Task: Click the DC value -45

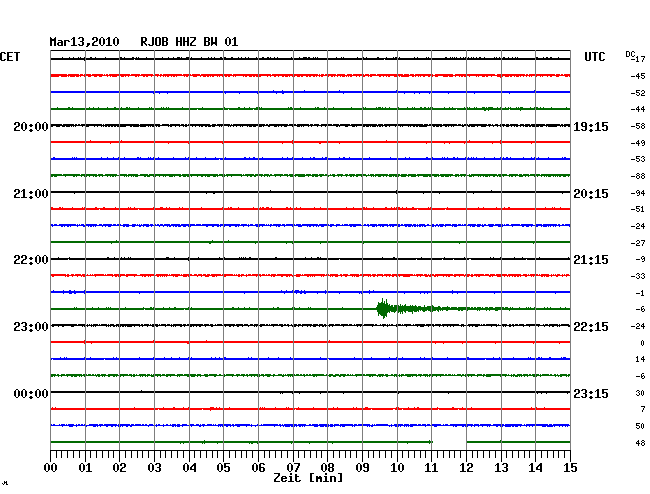Action: 638,76
